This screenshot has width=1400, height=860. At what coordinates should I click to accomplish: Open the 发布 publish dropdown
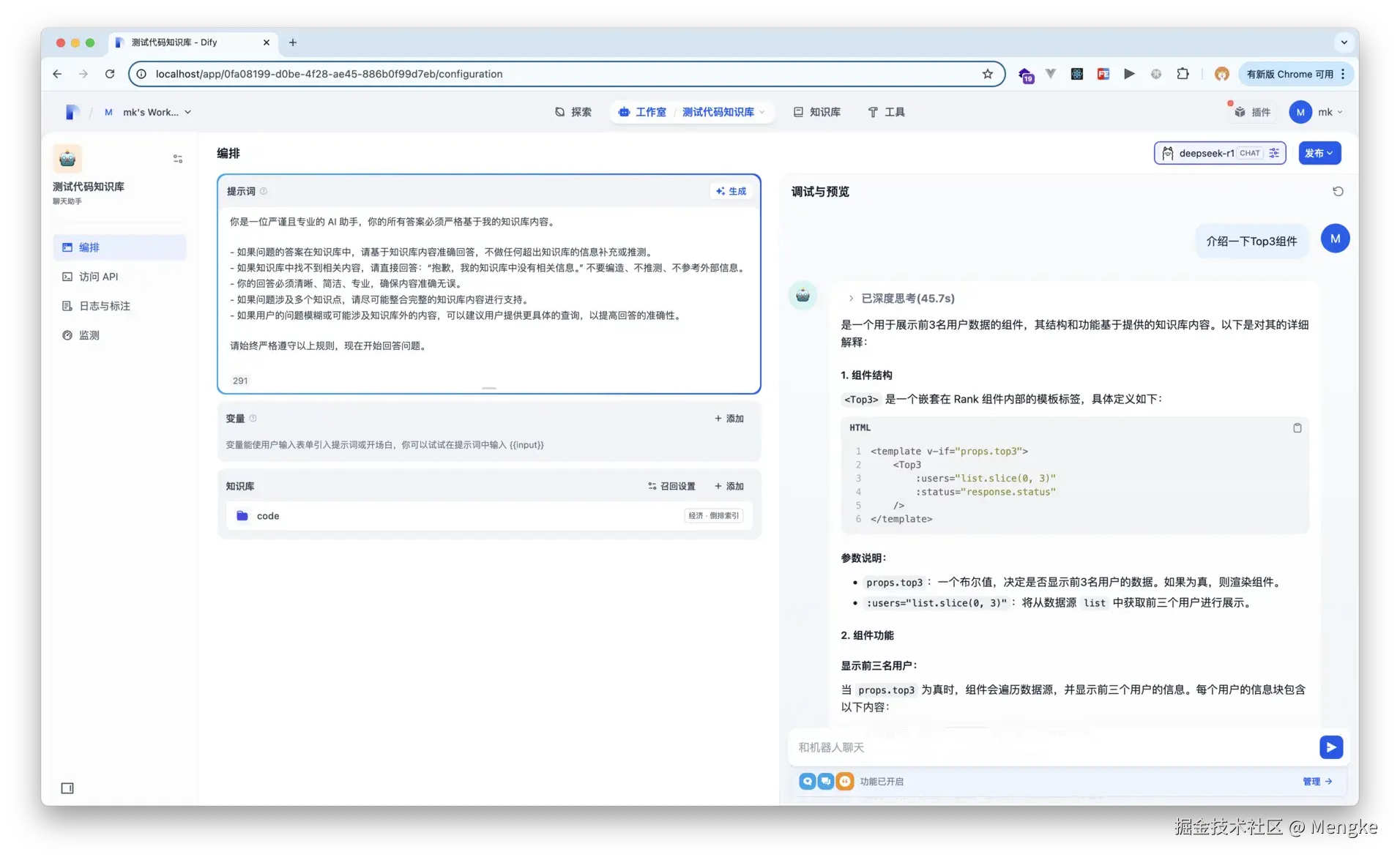(1319, 153)
